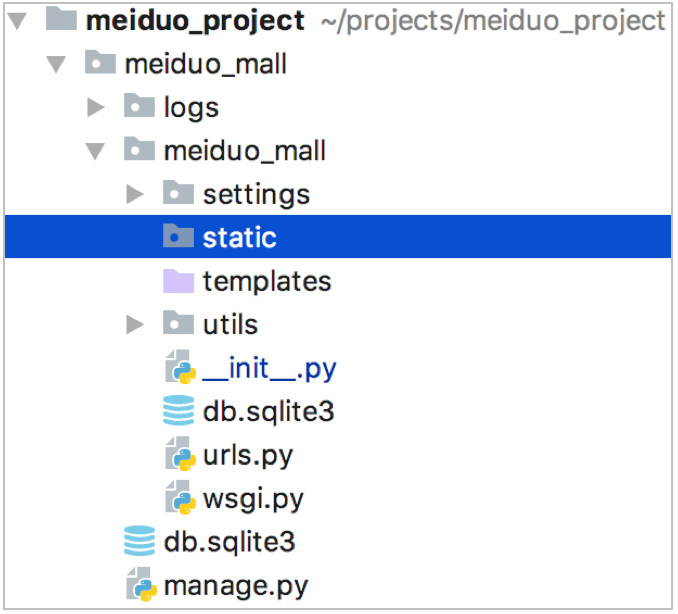
Task: Collapse the inner meiduo_mall package arrow
Action: (x=96, y=151)
